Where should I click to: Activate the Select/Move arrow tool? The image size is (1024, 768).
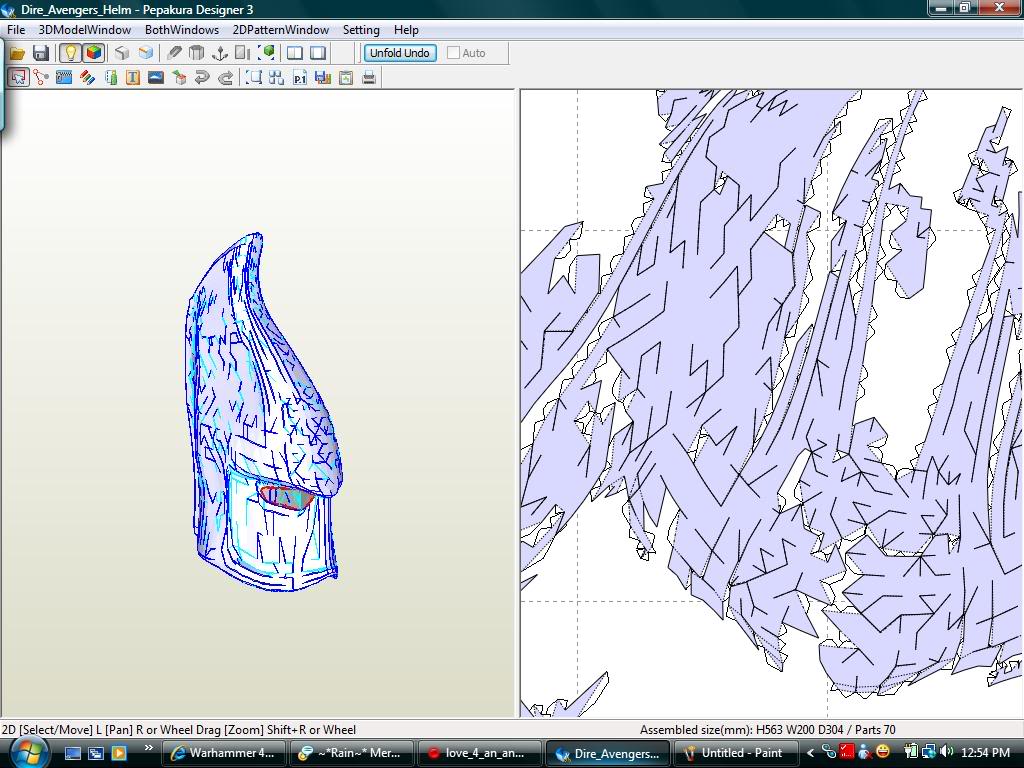pos(18,78)
